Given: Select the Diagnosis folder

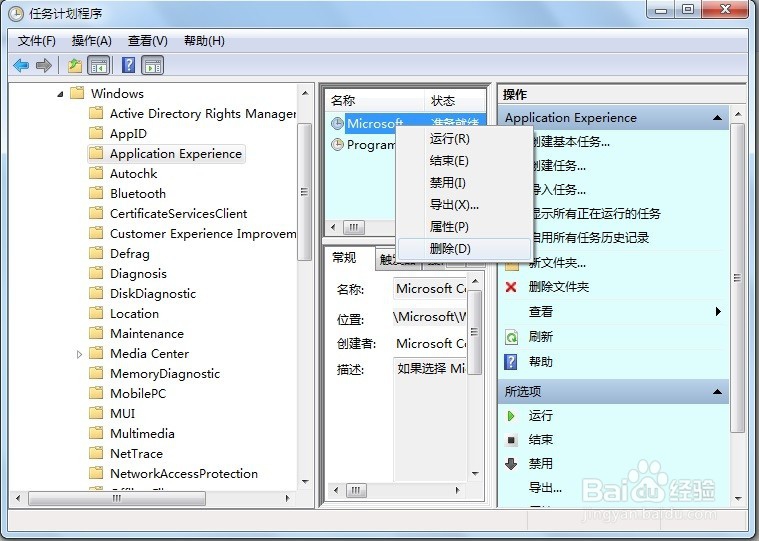Looking at the screenshot, I should [138, 273].
